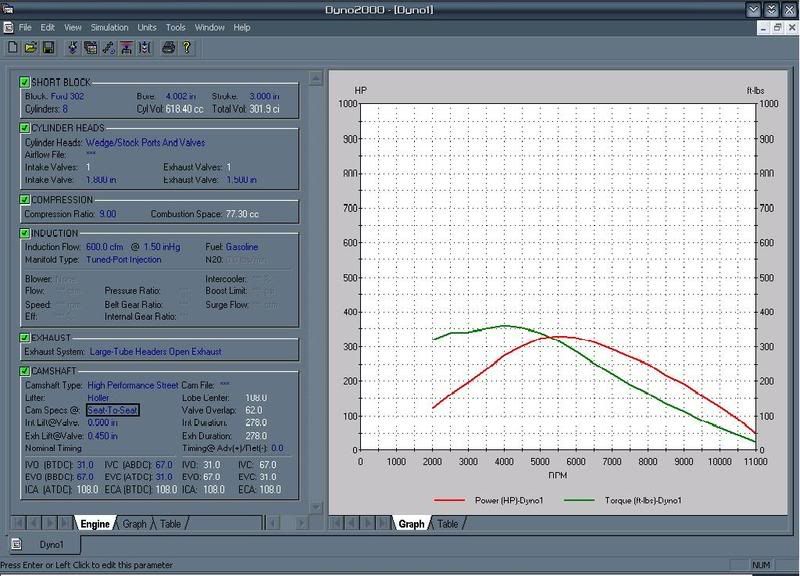
Task: Create a new dyno file from toolbar
Action: (x=13, y=48)
